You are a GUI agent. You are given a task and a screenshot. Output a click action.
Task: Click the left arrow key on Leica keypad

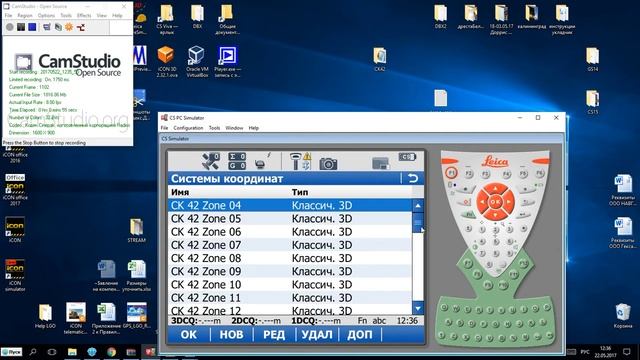tap(482, 202)
